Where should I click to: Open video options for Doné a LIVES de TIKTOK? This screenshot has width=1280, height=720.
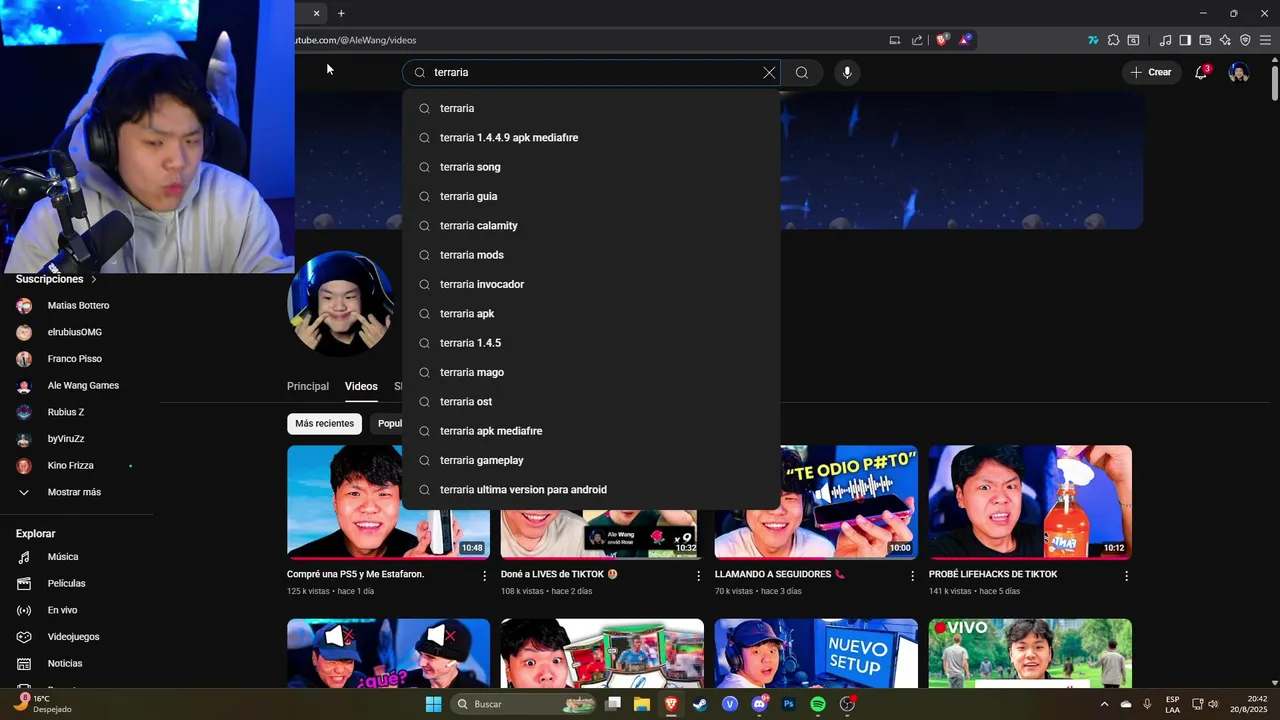point(698,576)
